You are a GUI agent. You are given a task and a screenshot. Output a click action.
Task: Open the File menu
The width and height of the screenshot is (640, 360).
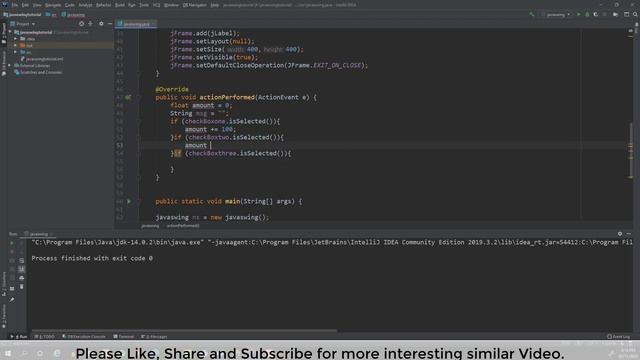point(15,5)
